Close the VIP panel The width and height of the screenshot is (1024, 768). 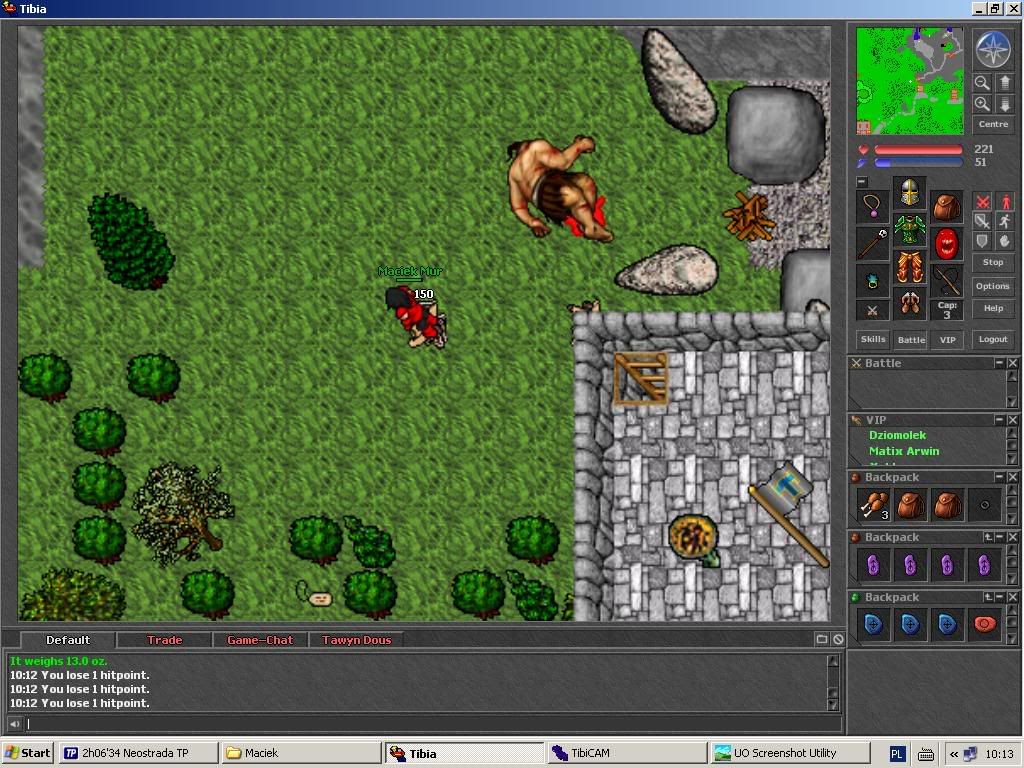point(1012,419)
